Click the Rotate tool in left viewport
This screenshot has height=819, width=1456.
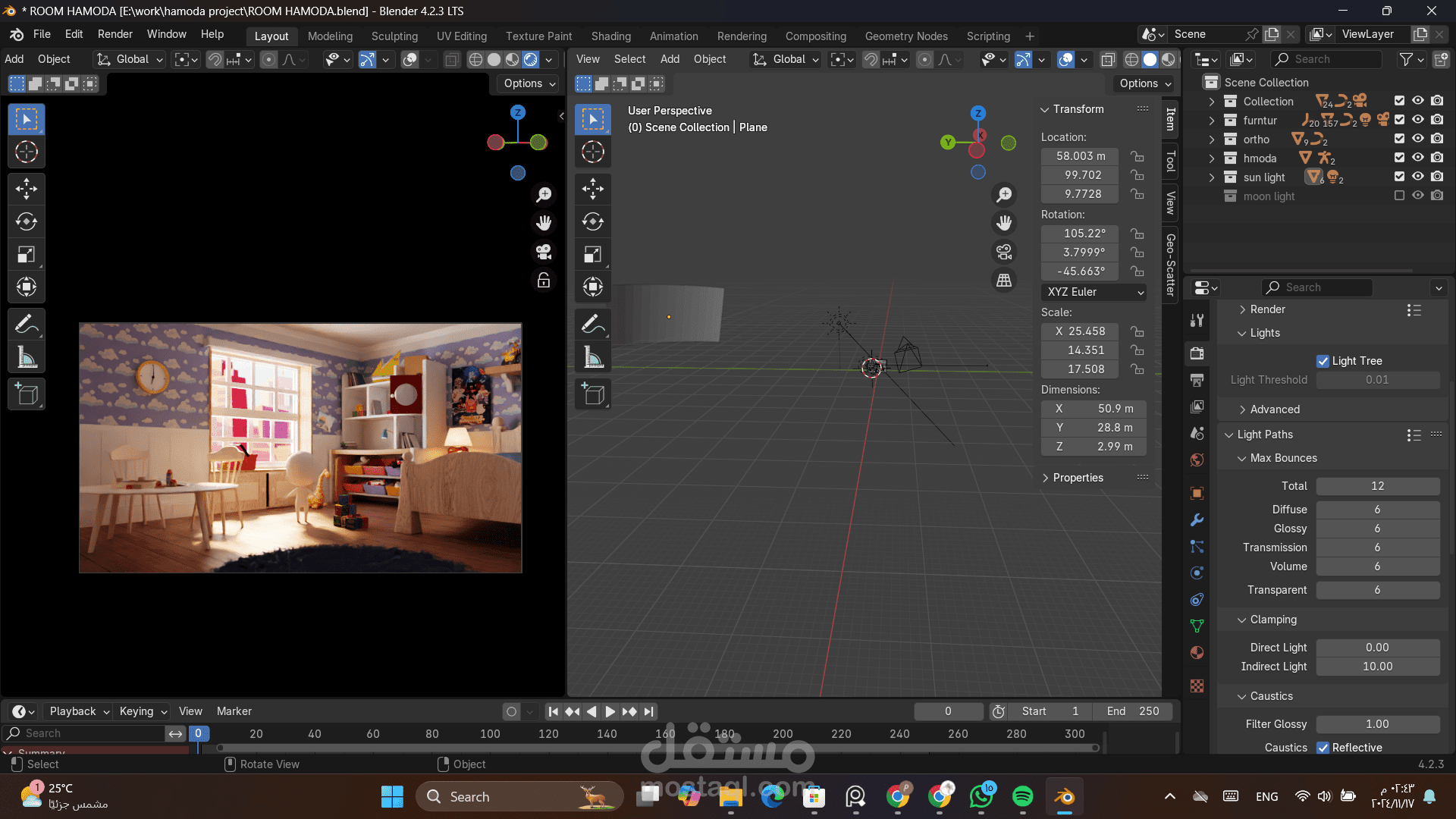tap(27, 221)
